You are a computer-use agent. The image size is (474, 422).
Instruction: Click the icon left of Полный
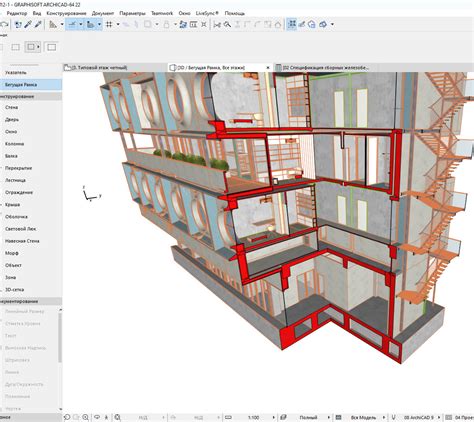pos(283,417)
